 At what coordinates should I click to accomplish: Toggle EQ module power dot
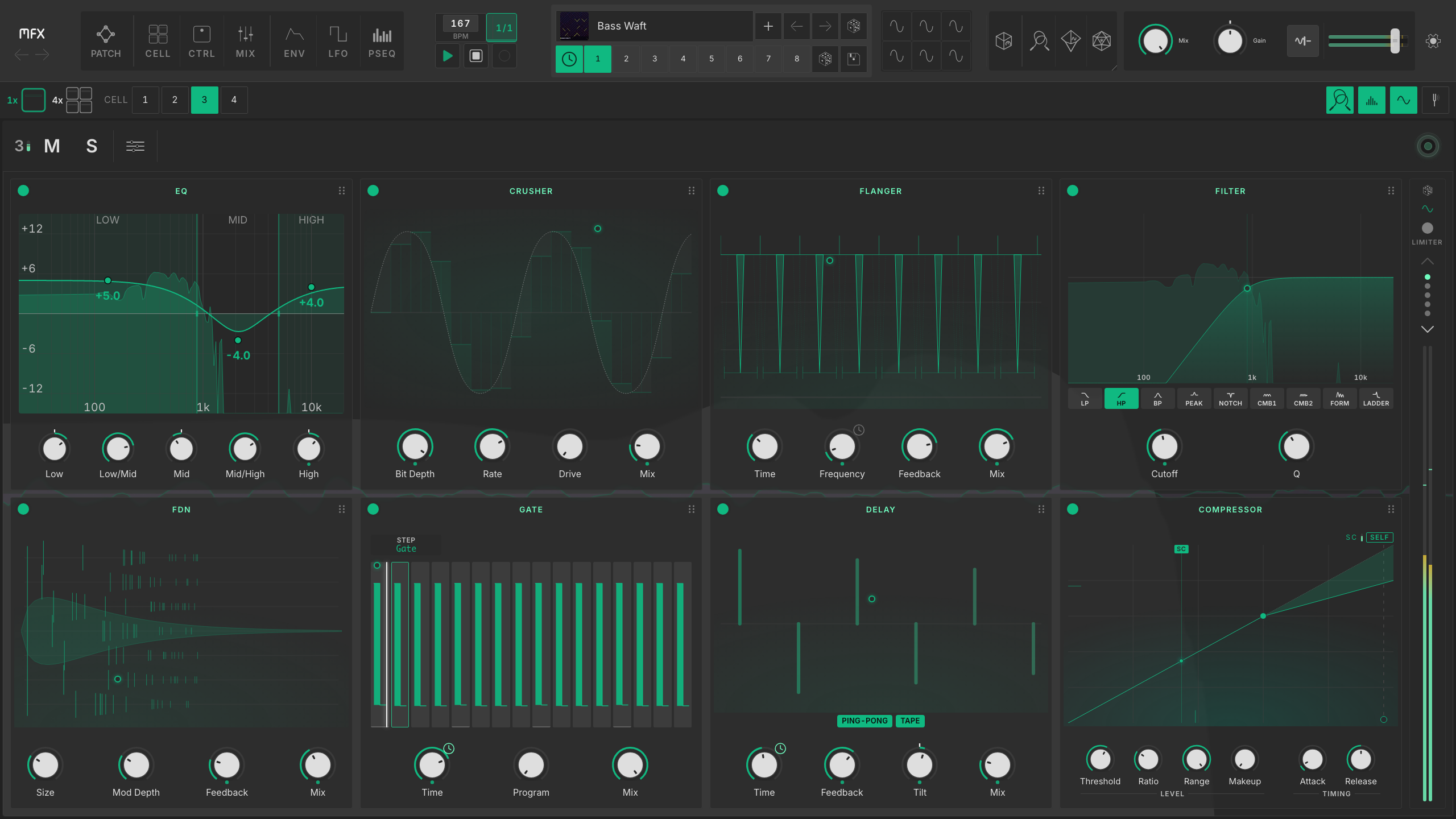click(23, 191)
